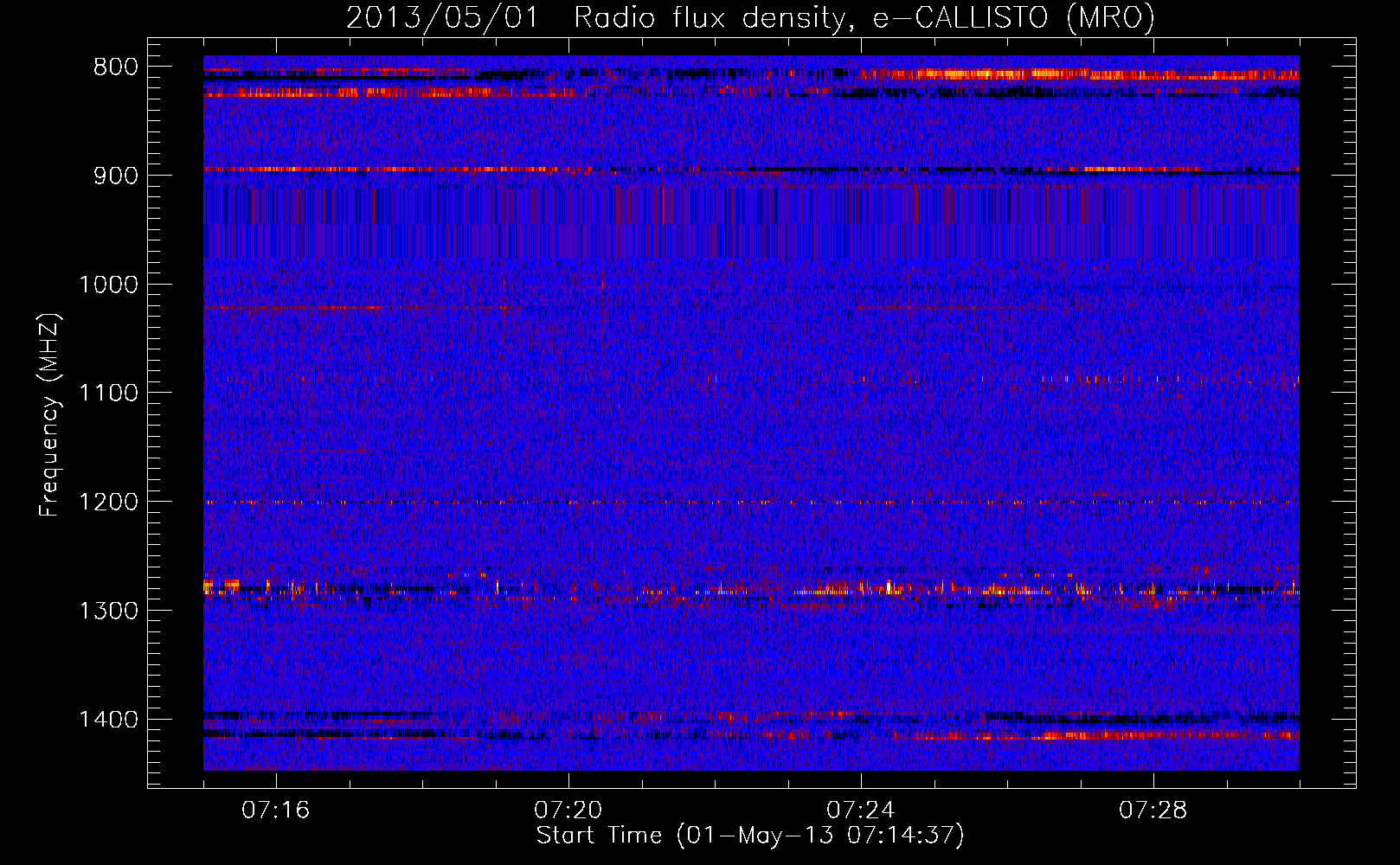1400x865 pixels.
Task: Click the 'Start Time (01-May-13 07:14:37)' label
Action: click(x=749, y=836)
